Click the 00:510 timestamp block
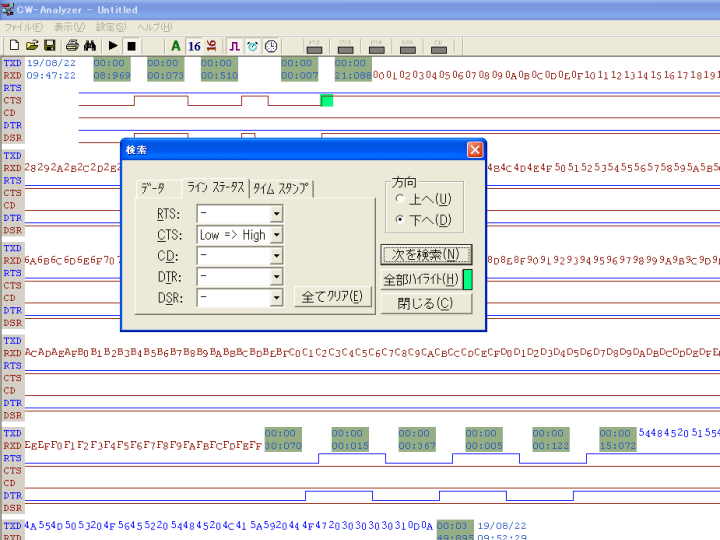The image size is (720, 540). pos(219,69)
